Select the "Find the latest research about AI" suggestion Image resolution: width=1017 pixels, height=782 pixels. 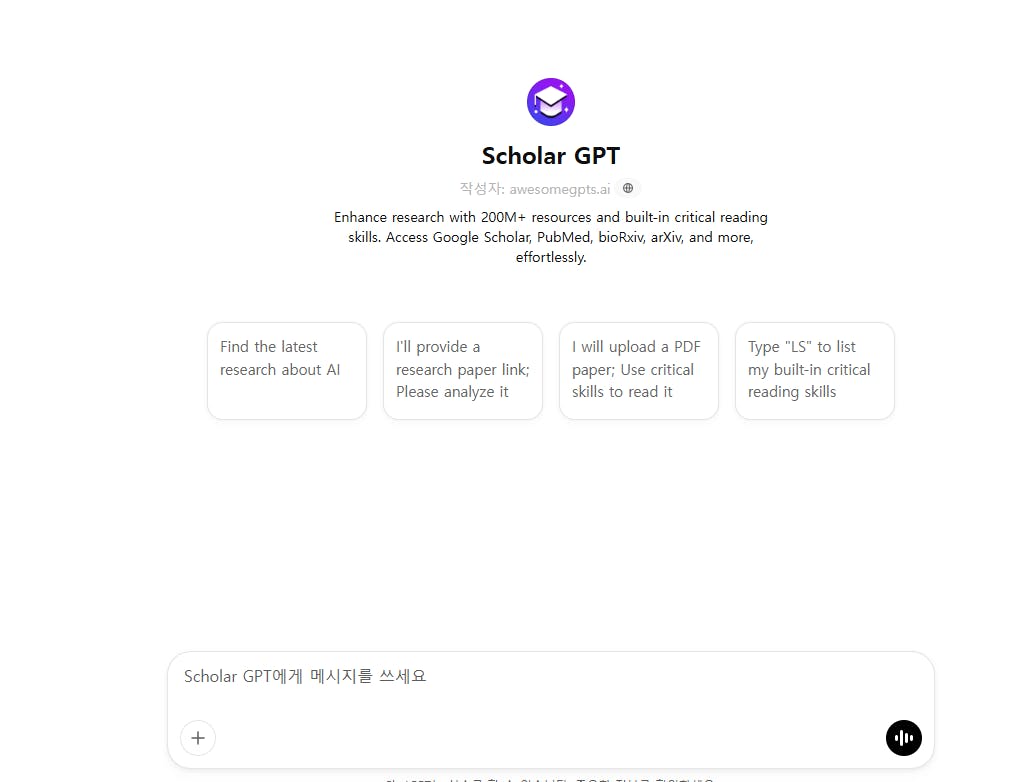287,370
